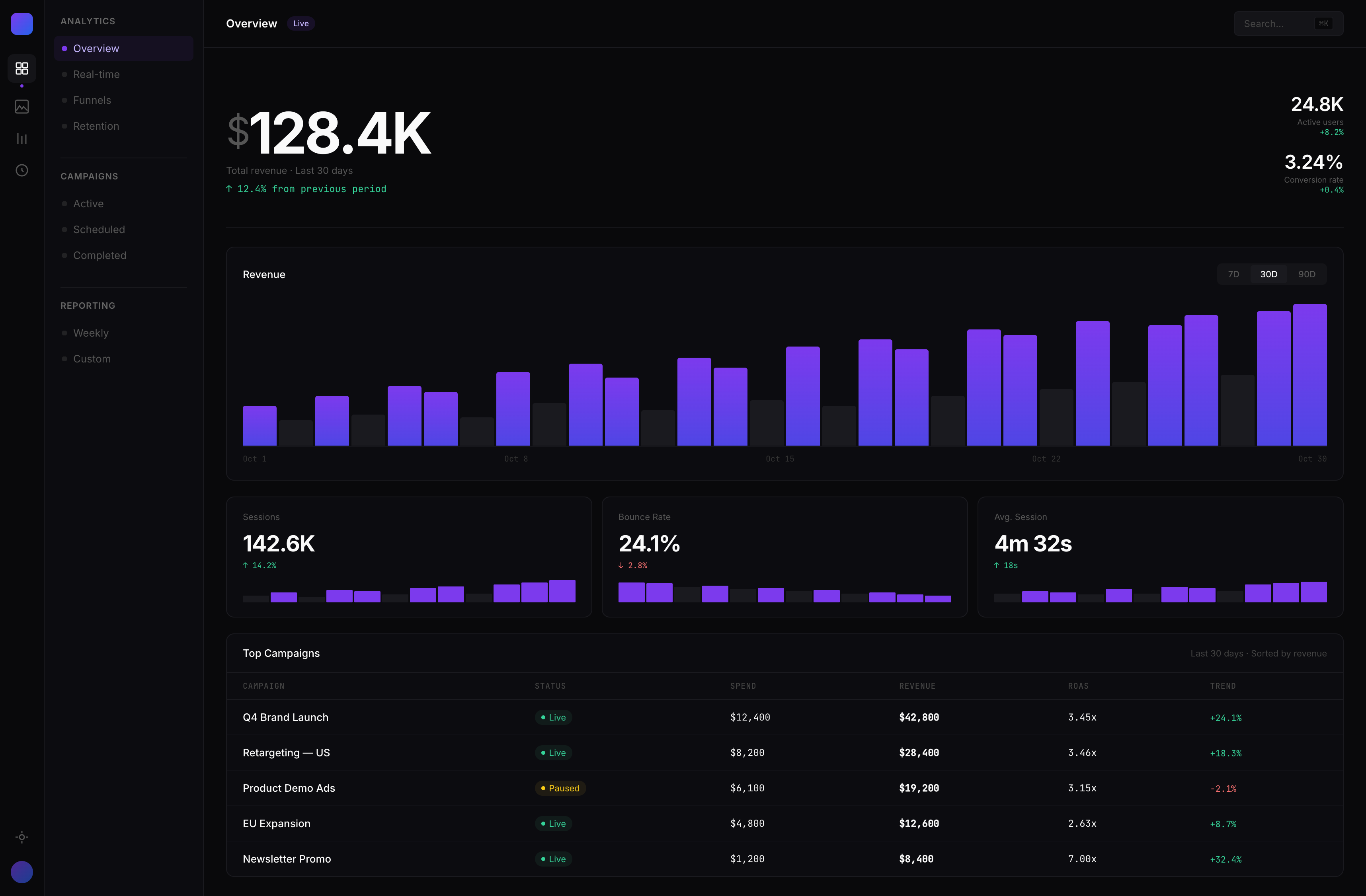
Task: Open the dashboard grid icon in left rail
Action: (x=21, y=68)
